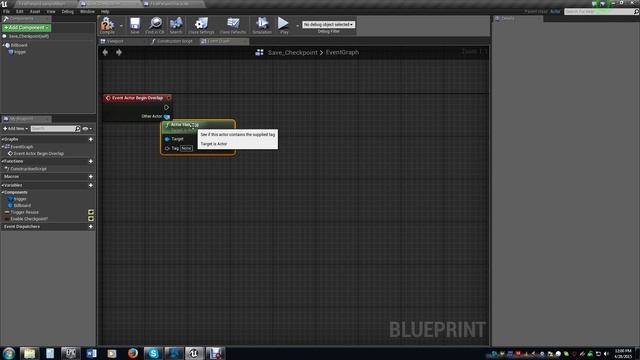This screenshot has height=360, width=640.
Task: Click the Compile toolbar icon
Action: point(107,25)
